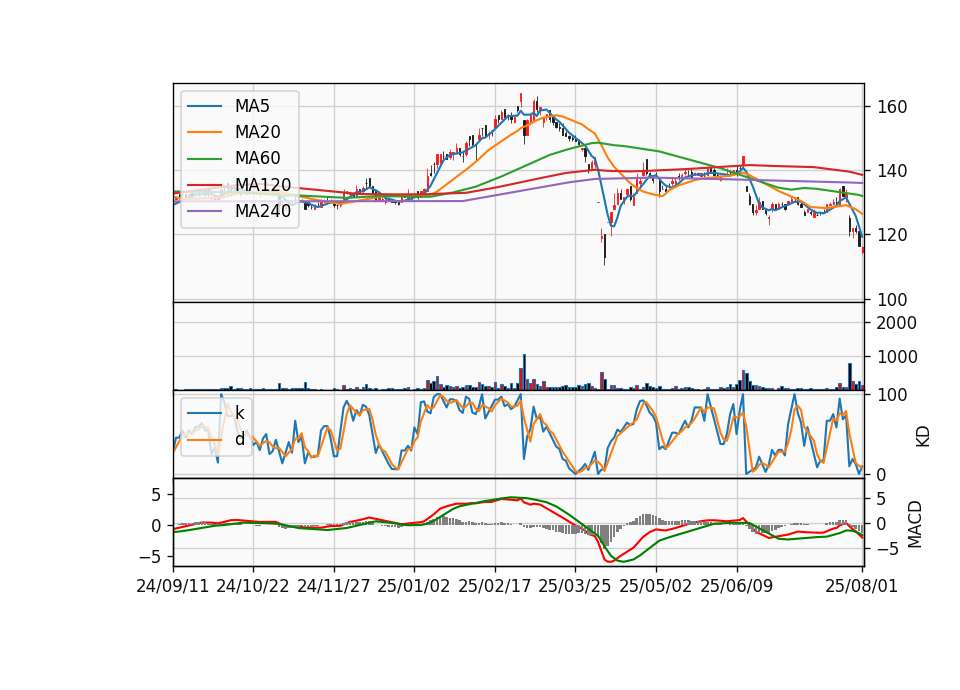Click the 24/09/11 date label
960x690 pixels.
tap(173, 586)
